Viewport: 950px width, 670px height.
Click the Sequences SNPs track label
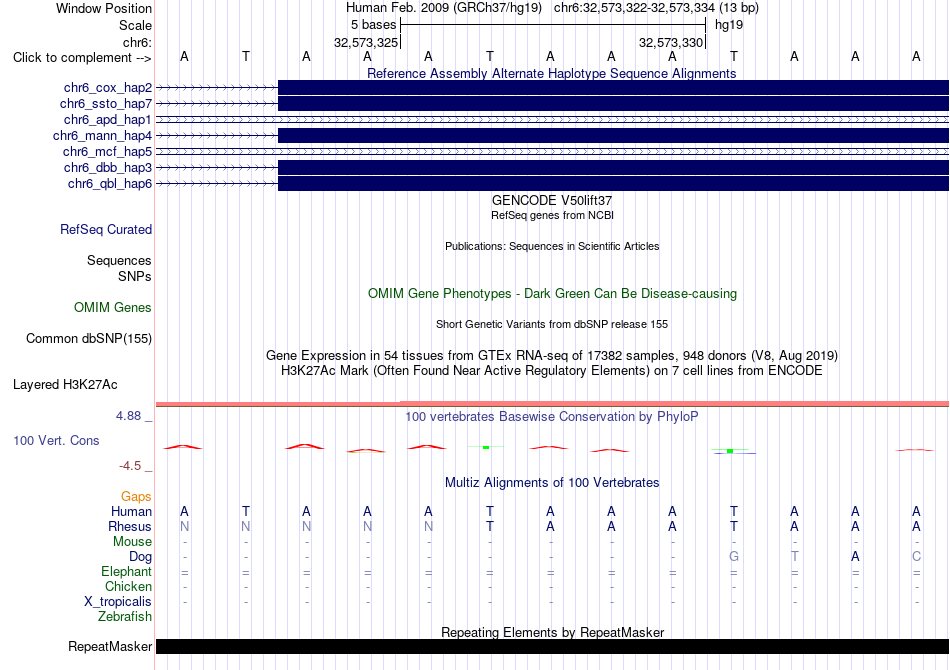pos(119,268)
